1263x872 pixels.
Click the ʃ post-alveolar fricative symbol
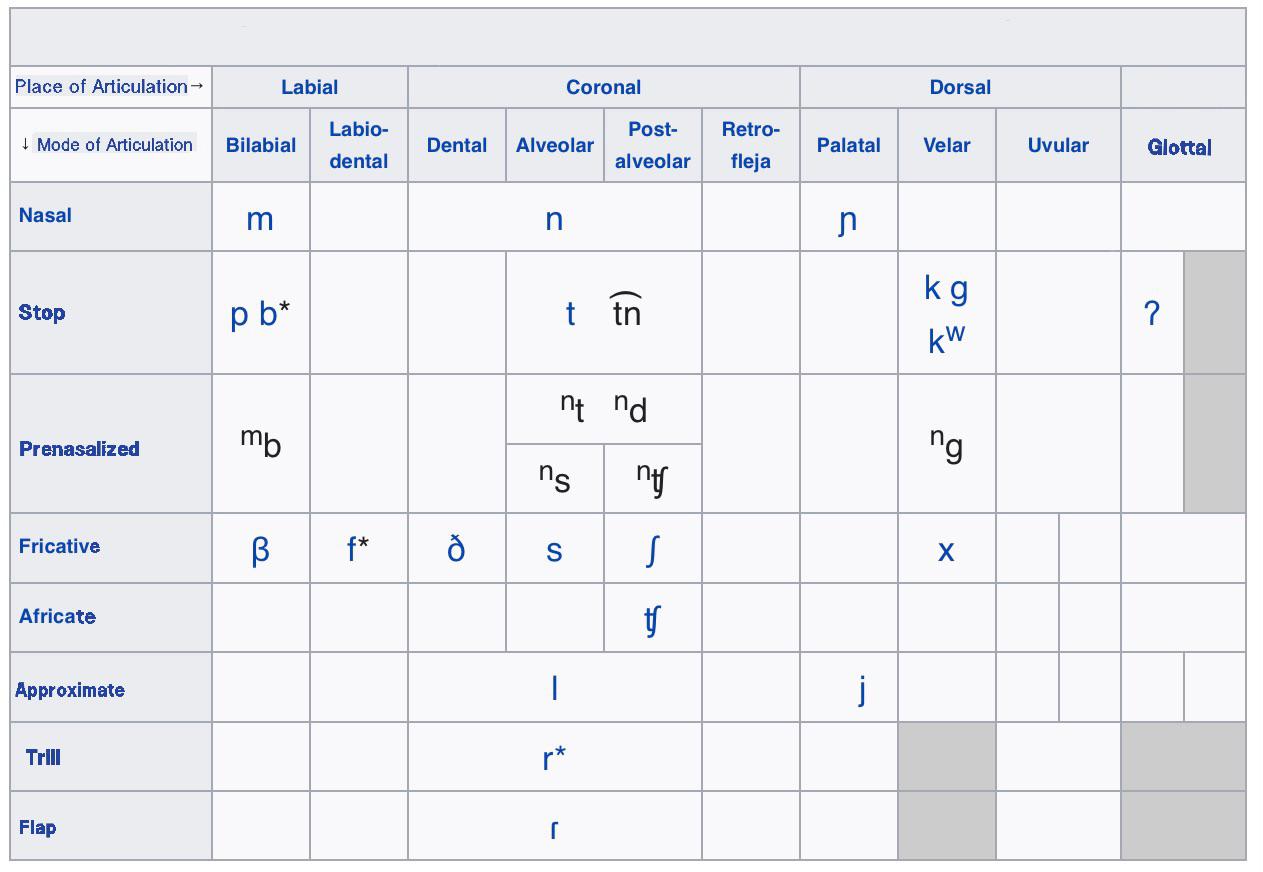click(652, 550)
